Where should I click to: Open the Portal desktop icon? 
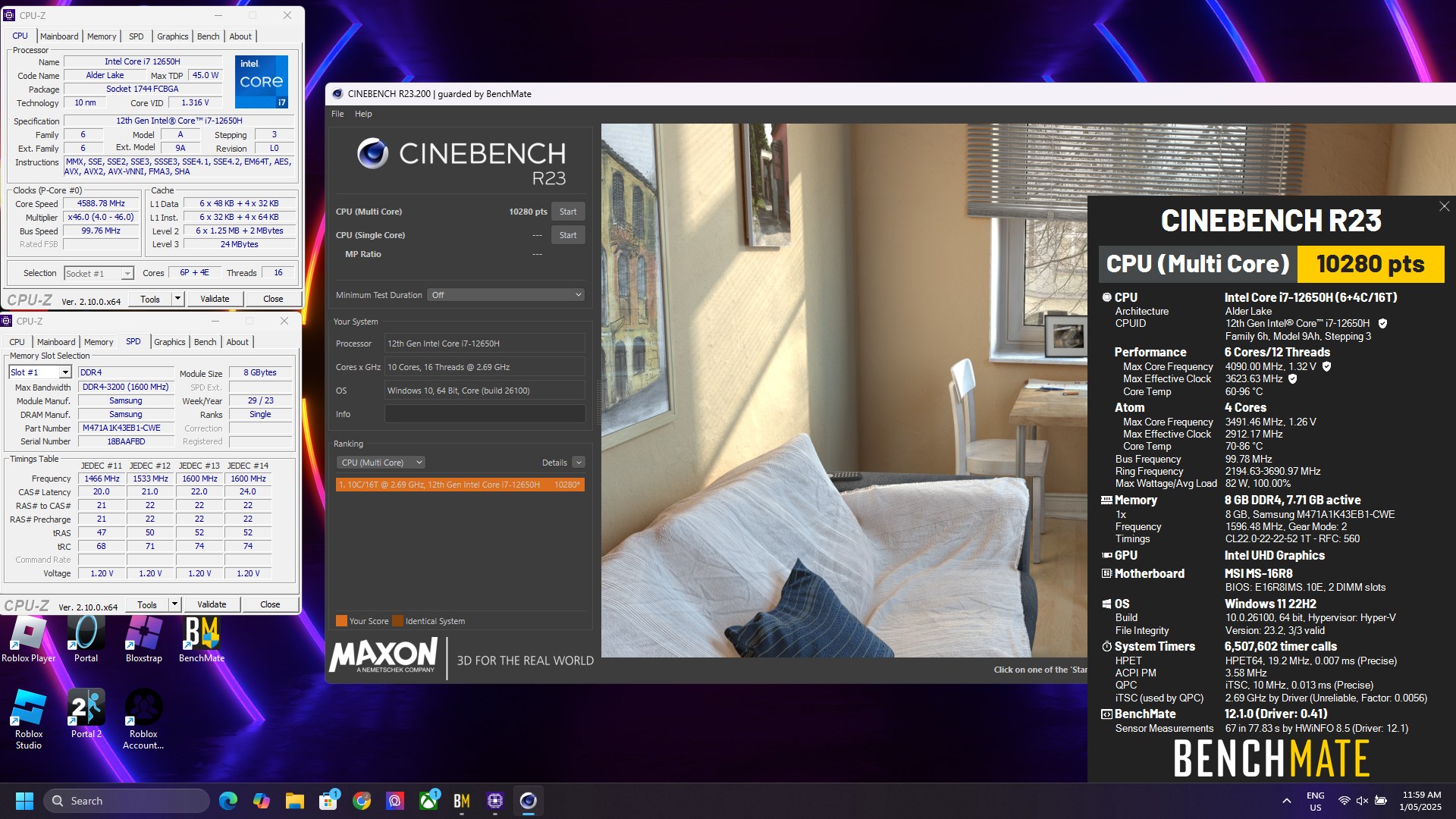pos(86,639)
